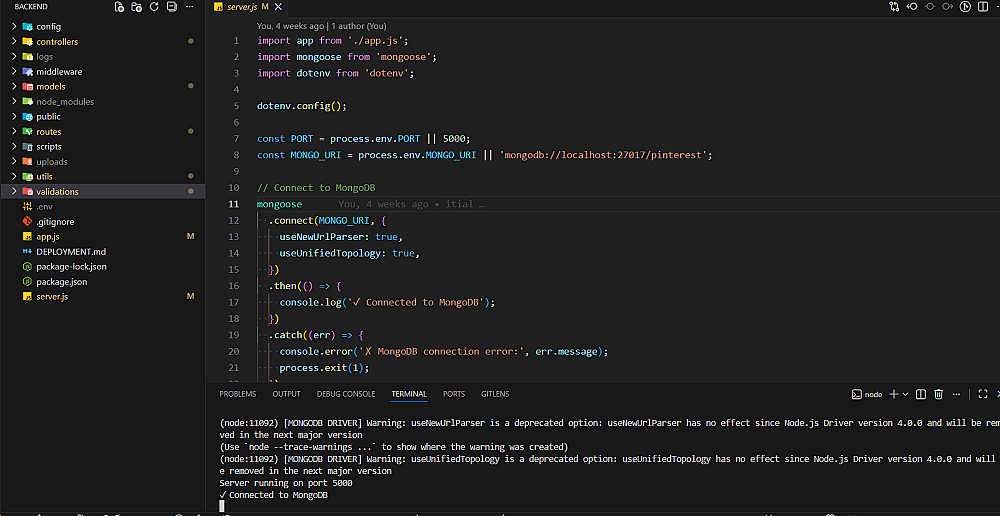The width and height of the screenshot is (1000, 516).
Task: Open changes with compare icon
Action: (x=894, y=7)
